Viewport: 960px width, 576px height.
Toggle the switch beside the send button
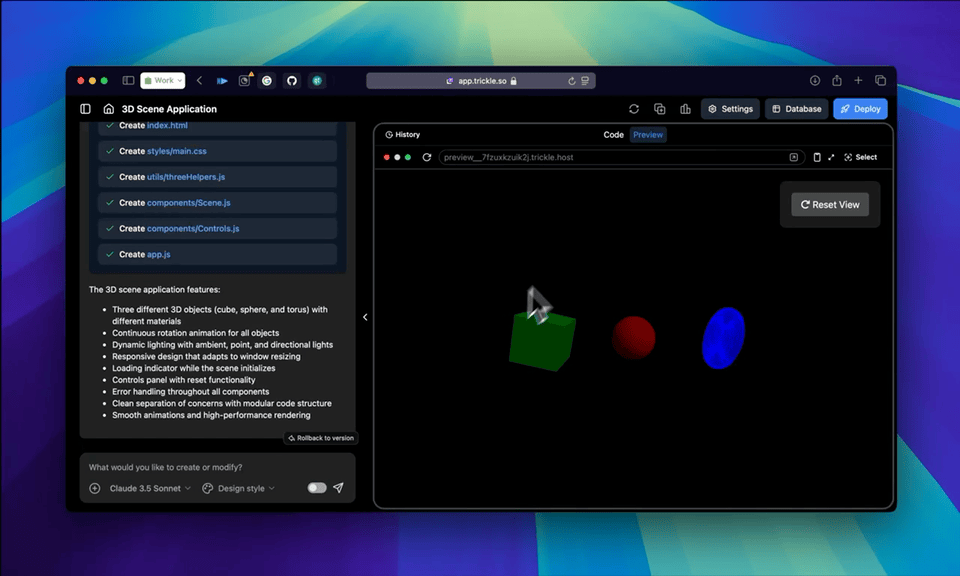click(x=317, y=488)
